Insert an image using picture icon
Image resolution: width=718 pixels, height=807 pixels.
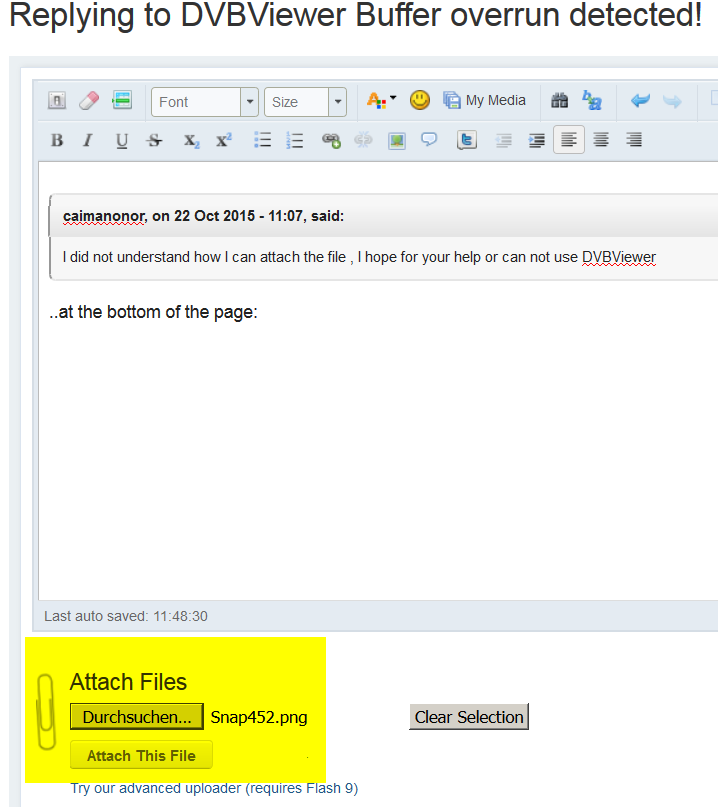tap(397, 141)
